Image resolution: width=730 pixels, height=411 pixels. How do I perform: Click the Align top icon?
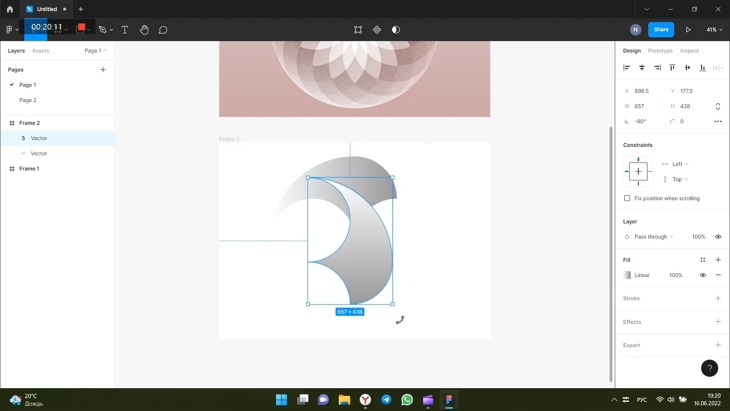672,68
